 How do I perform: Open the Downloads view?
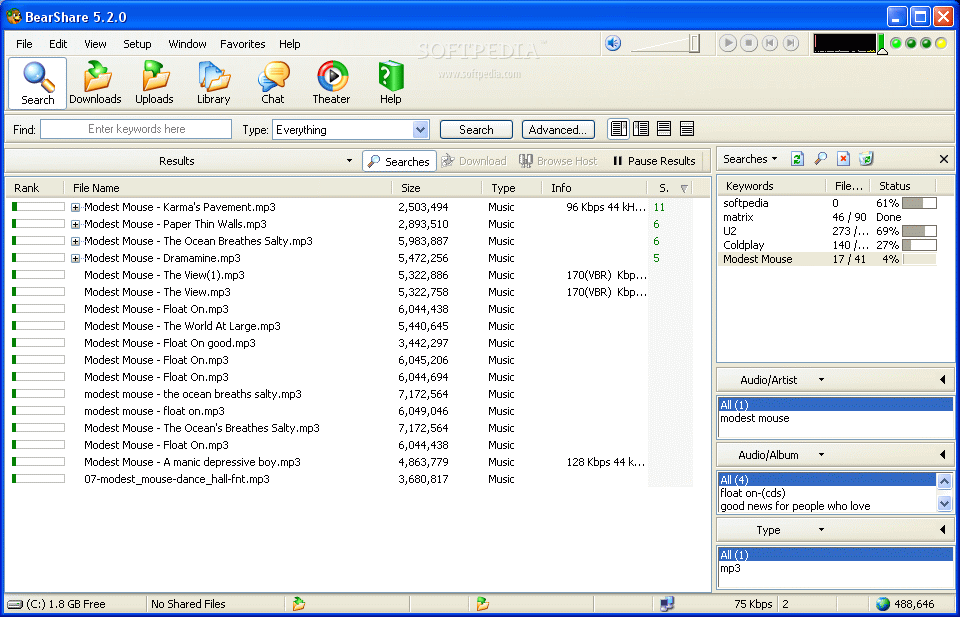[x=95, y=83]
